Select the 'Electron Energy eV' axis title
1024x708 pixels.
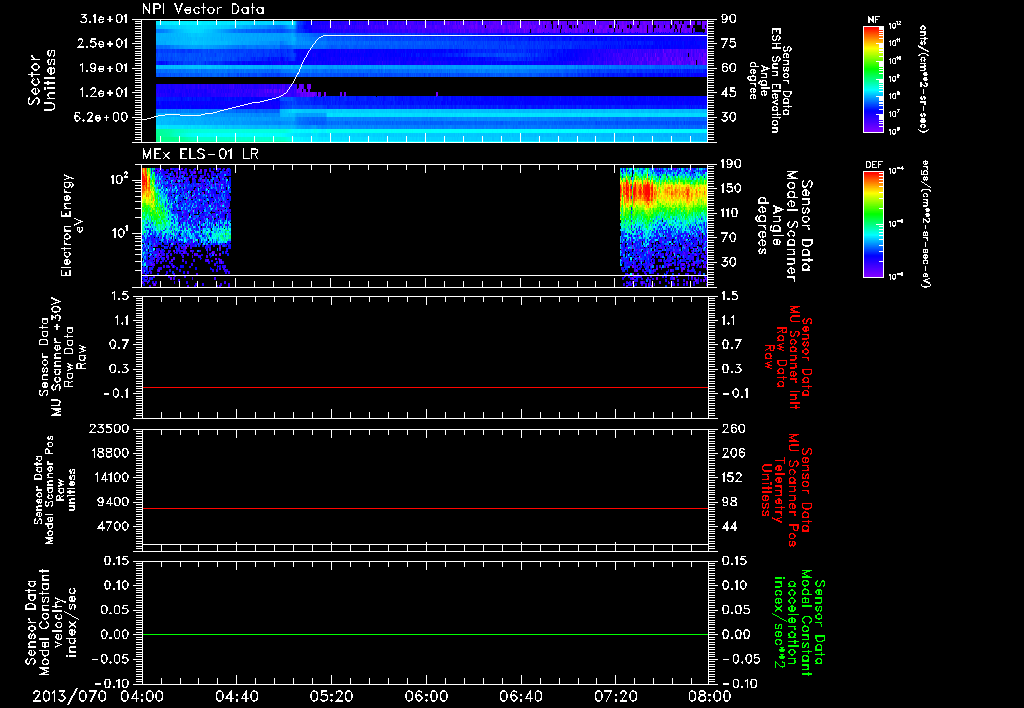(73, 225)
